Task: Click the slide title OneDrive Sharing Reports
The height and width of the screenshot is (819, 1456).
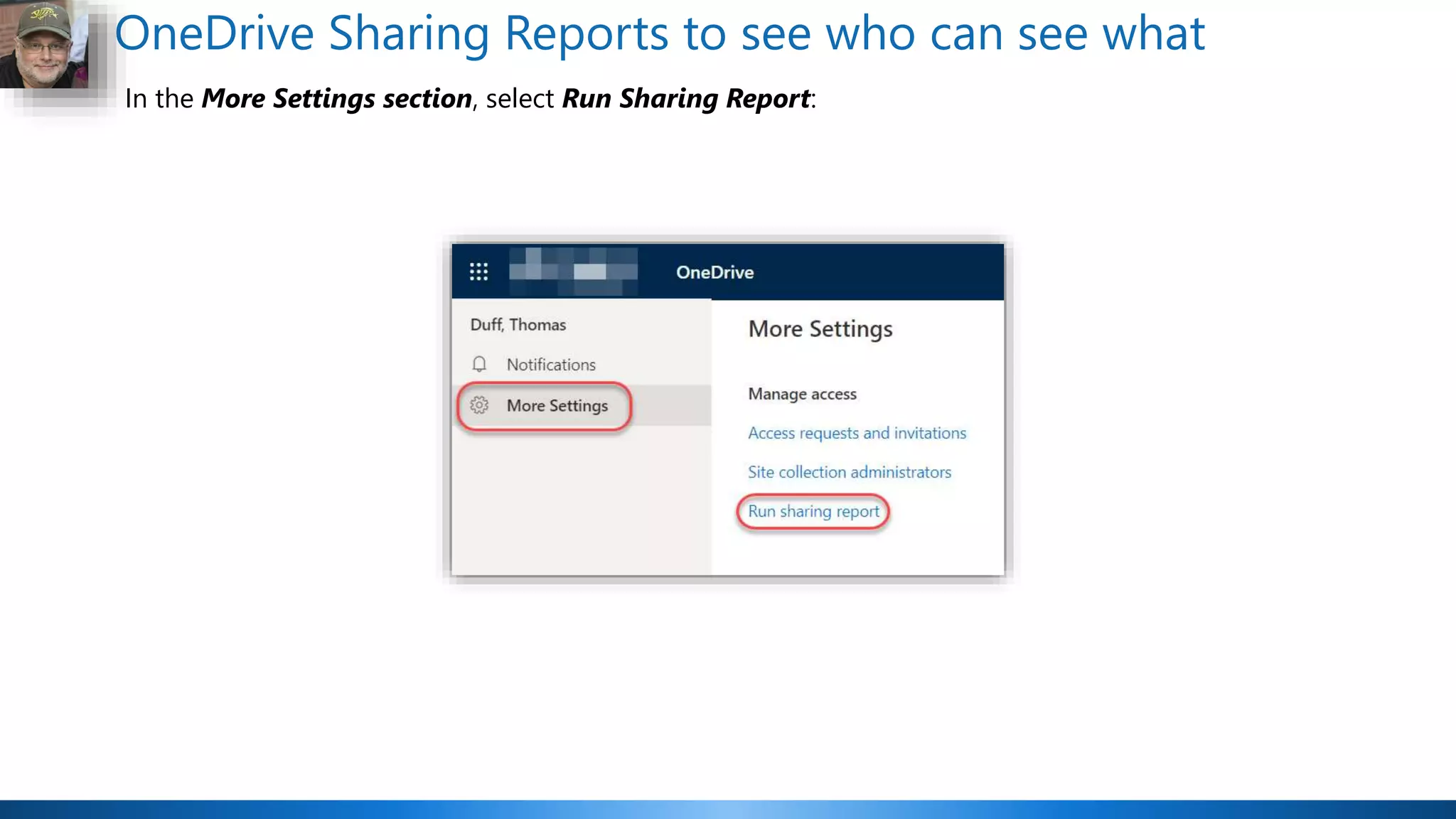Action: click(x=660, y=33)
